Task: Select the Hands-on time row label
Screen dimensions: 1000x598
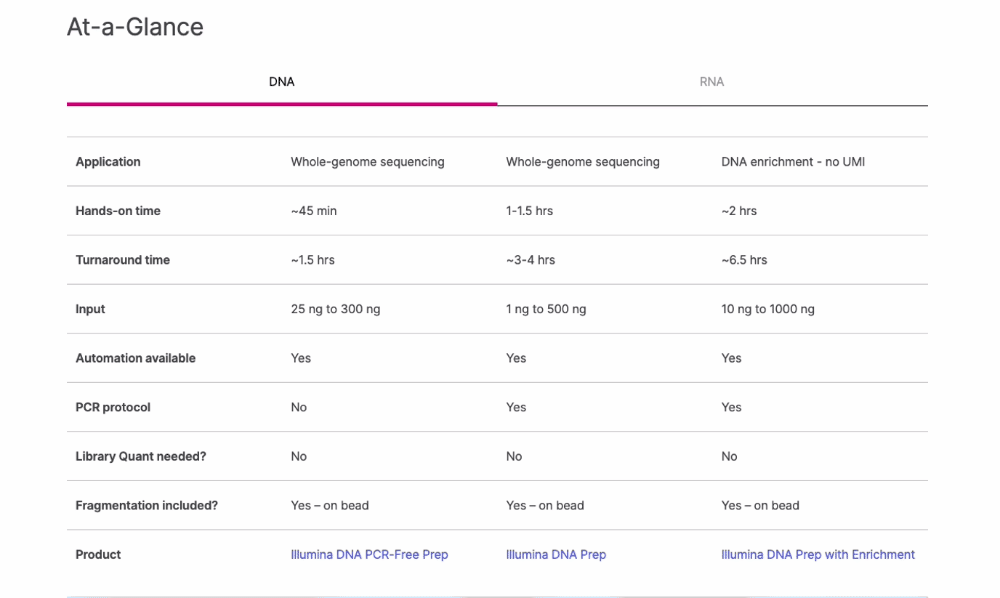Action: click(x=118, y=211)
